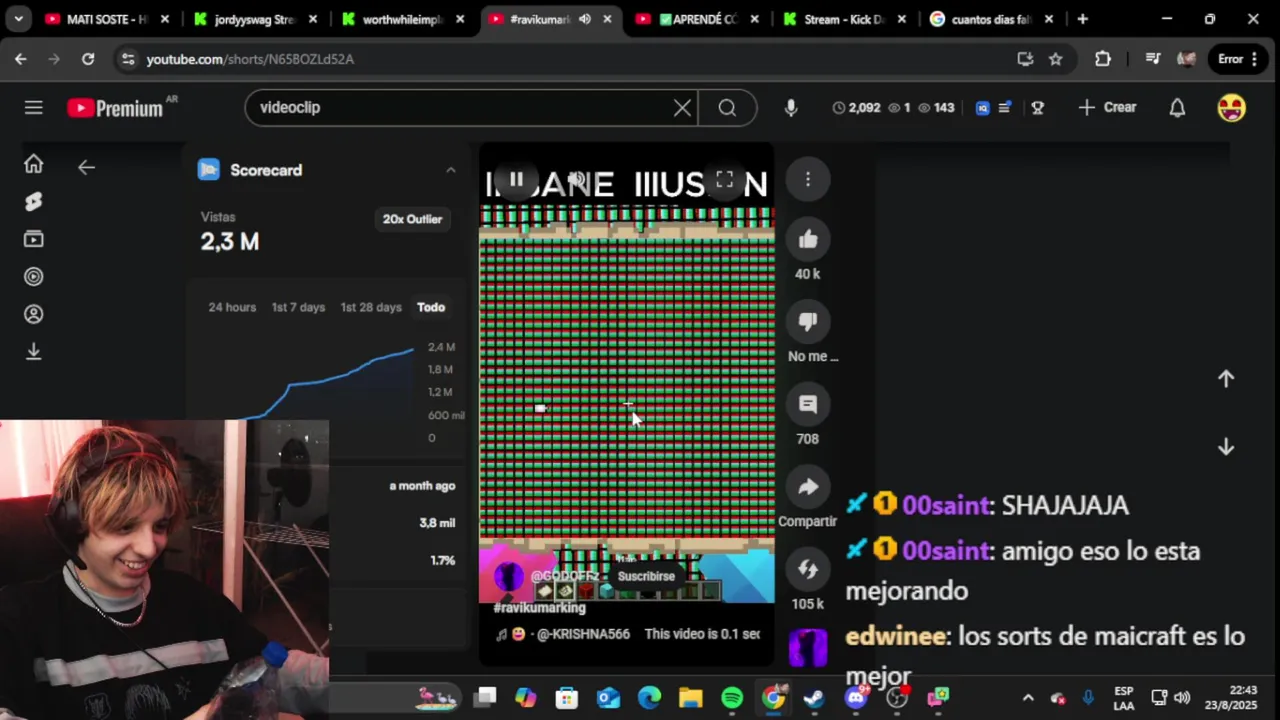Open the channel avatar on the Short
The width and height of the screenshot is (1280, 720).
[x=509, y=576]
